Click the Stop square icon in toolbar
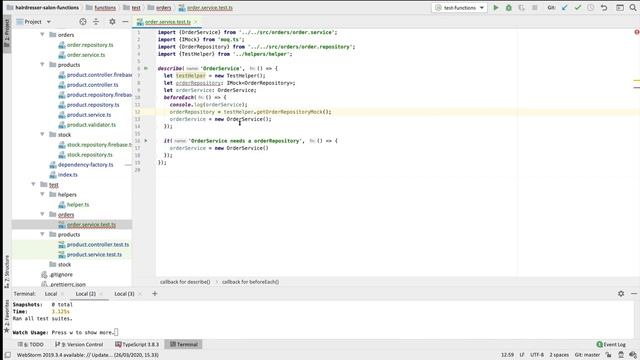 pyautogui.click(x=535, y=8)
